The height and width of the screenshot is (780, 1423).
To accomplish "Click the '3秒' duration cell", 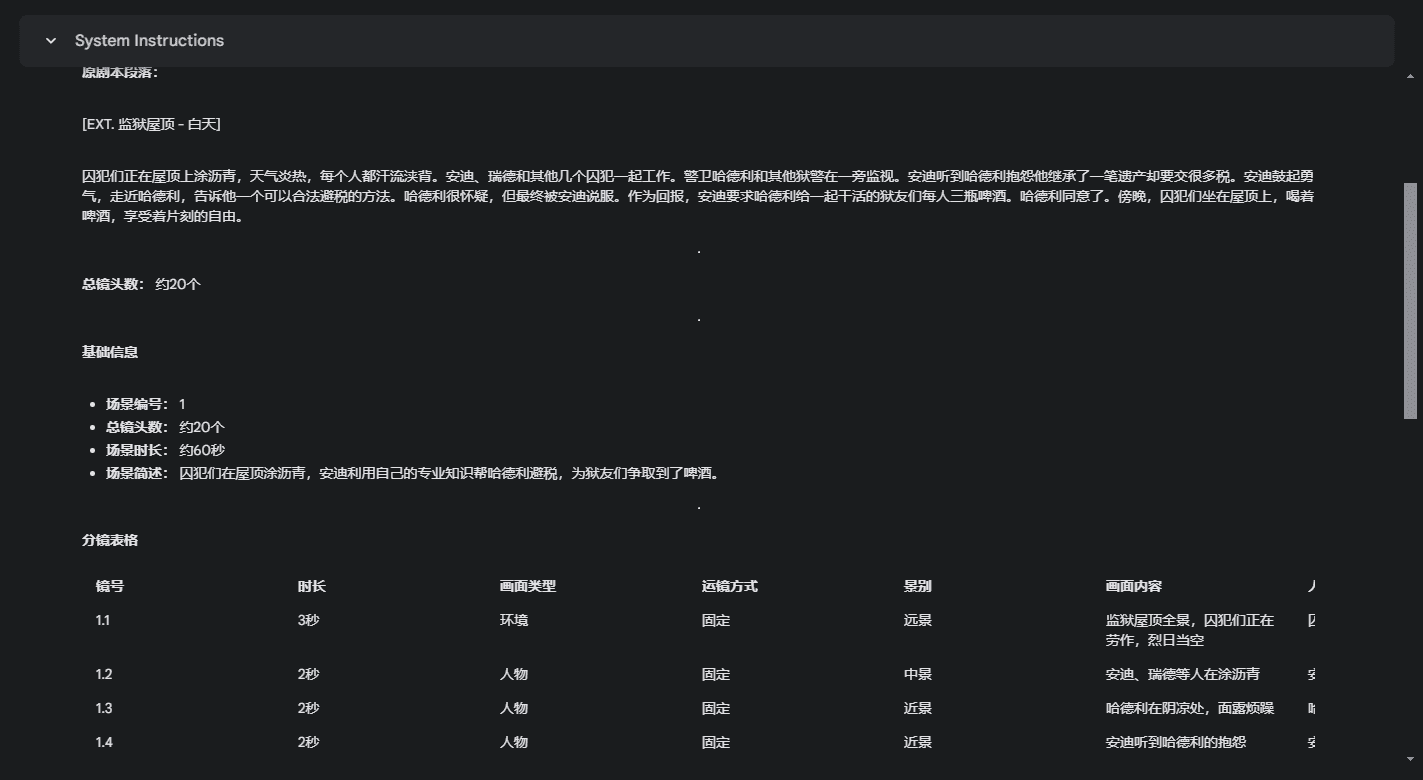I will 309,620.
